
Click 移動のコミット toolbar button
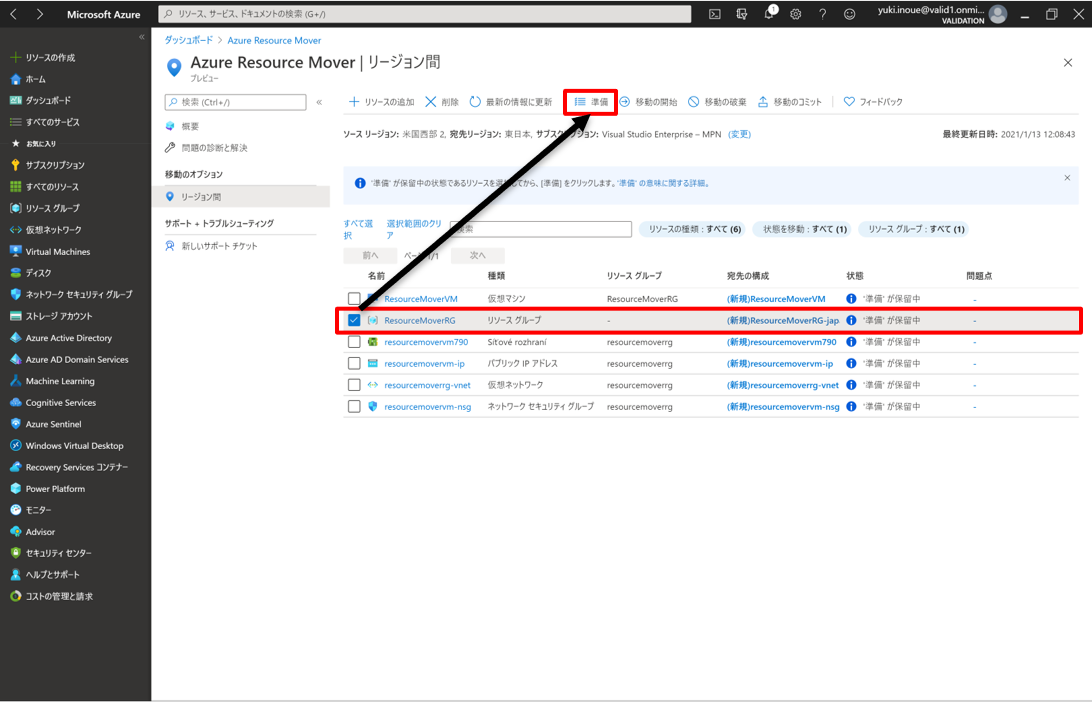coord(789,102)
